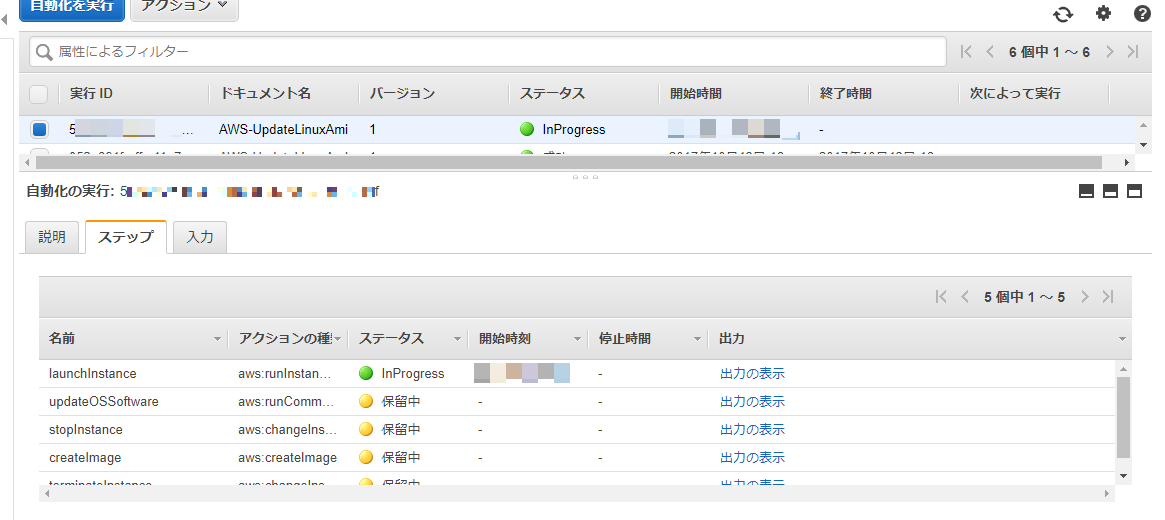
Task: Jump to last page of steps table
Action: click(1108, 297)
